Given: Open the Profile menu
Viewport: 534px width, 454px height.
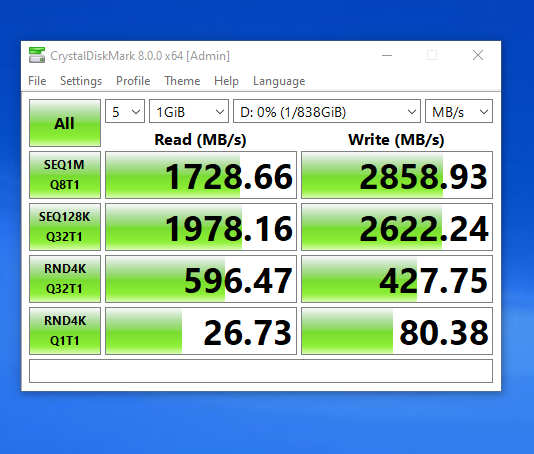Looking at the screenshot, I should click(133, 81).
